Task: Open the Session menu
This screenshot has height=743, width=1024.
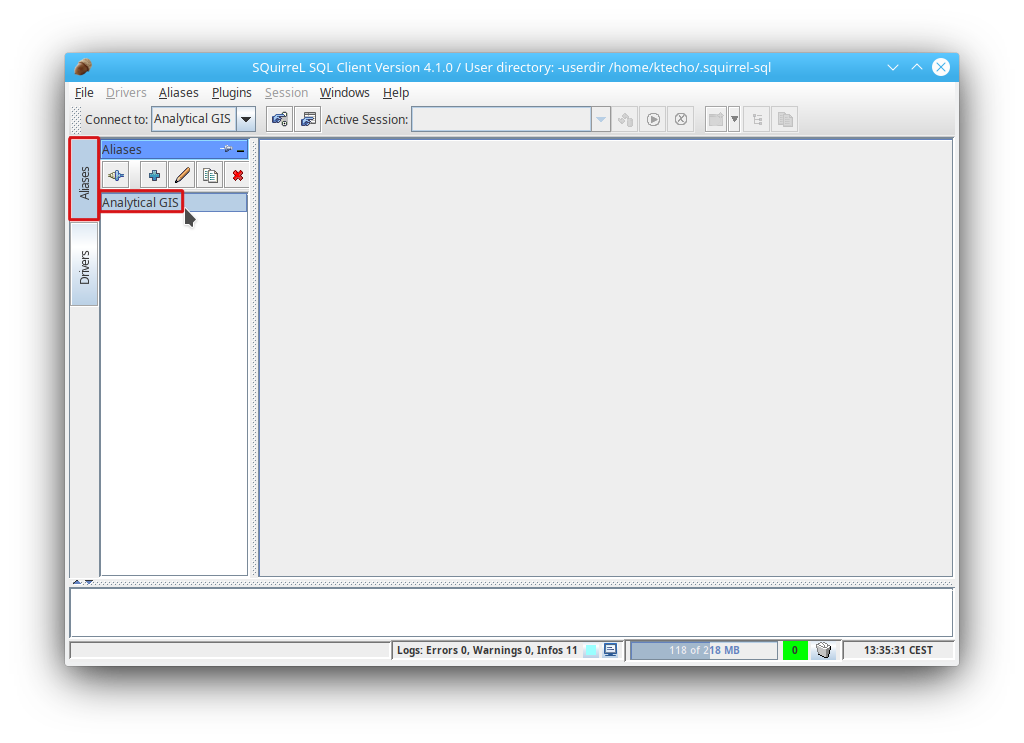Action: 286,93
